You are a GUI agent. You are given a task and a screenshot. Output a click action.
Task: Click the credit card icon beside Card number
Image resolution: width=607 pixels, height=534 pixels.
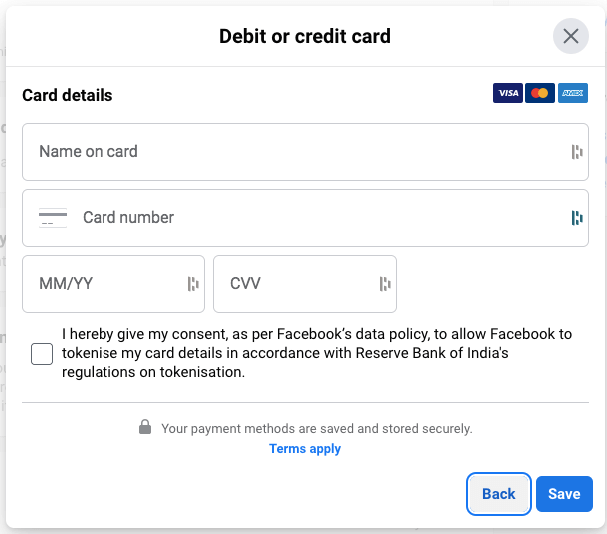(x=53, y=218)
